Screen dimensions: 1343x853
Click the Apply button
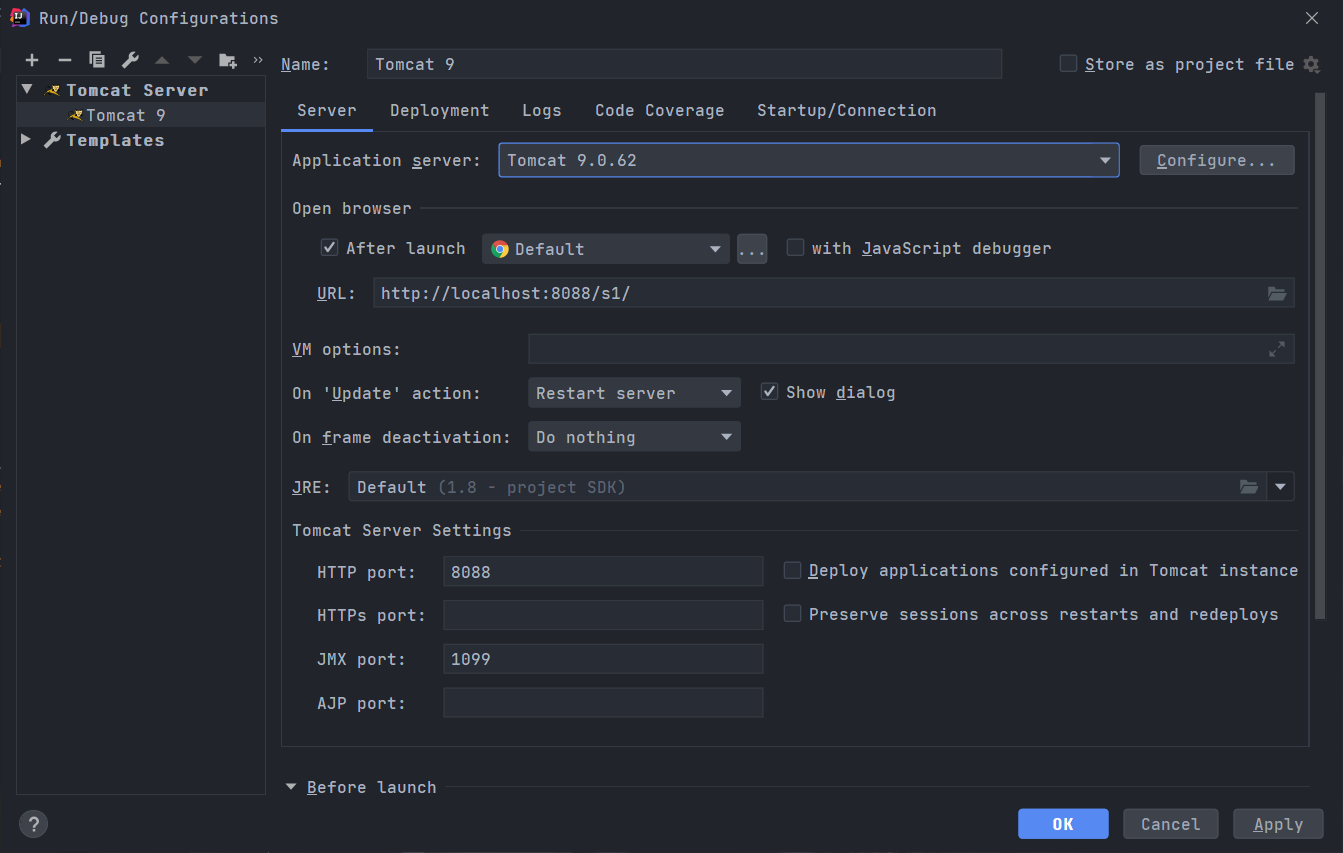(1279, 824)
